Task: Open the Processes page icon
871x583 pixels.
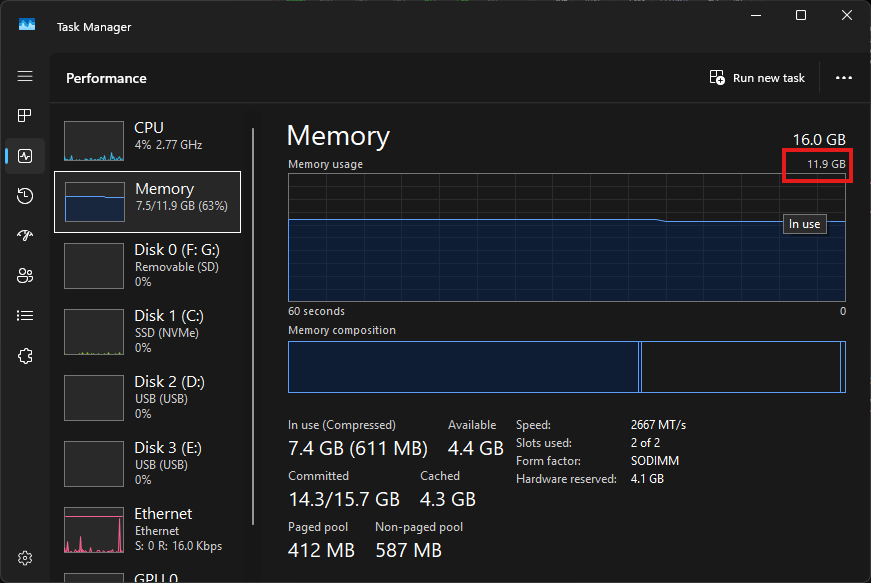Action: pos(25,116)
